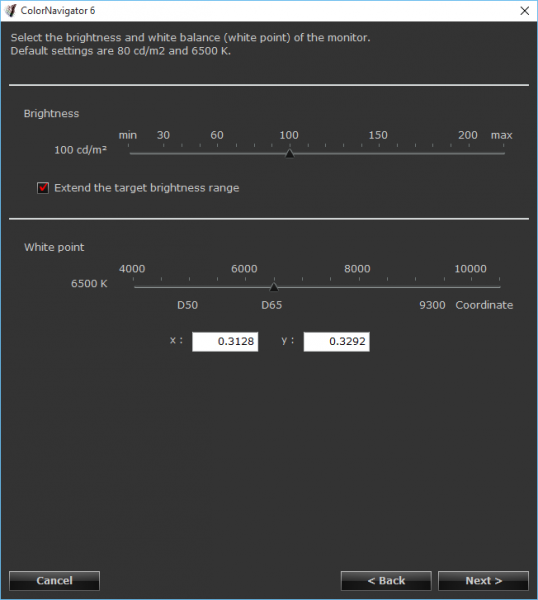Screen dimensions: 538x600
Task: Set brightness slider to the 60 mark
Action: (217, 153)
